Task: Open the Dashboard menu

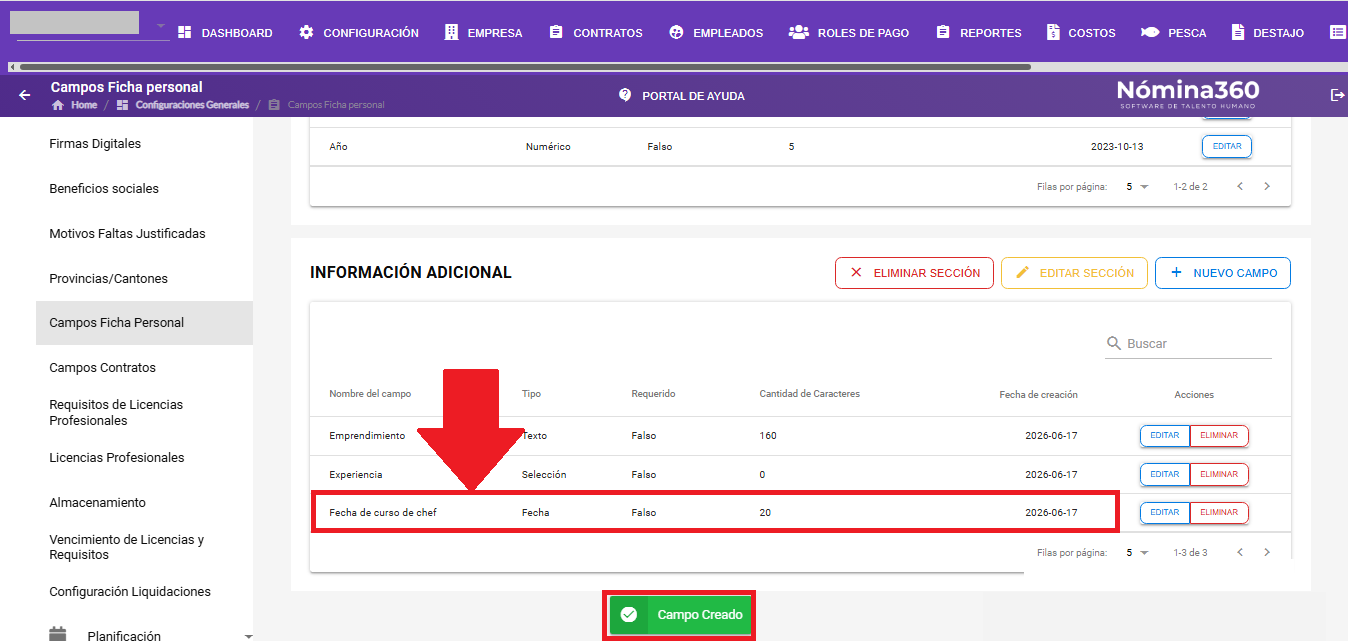Action: [x=225, y=33]
